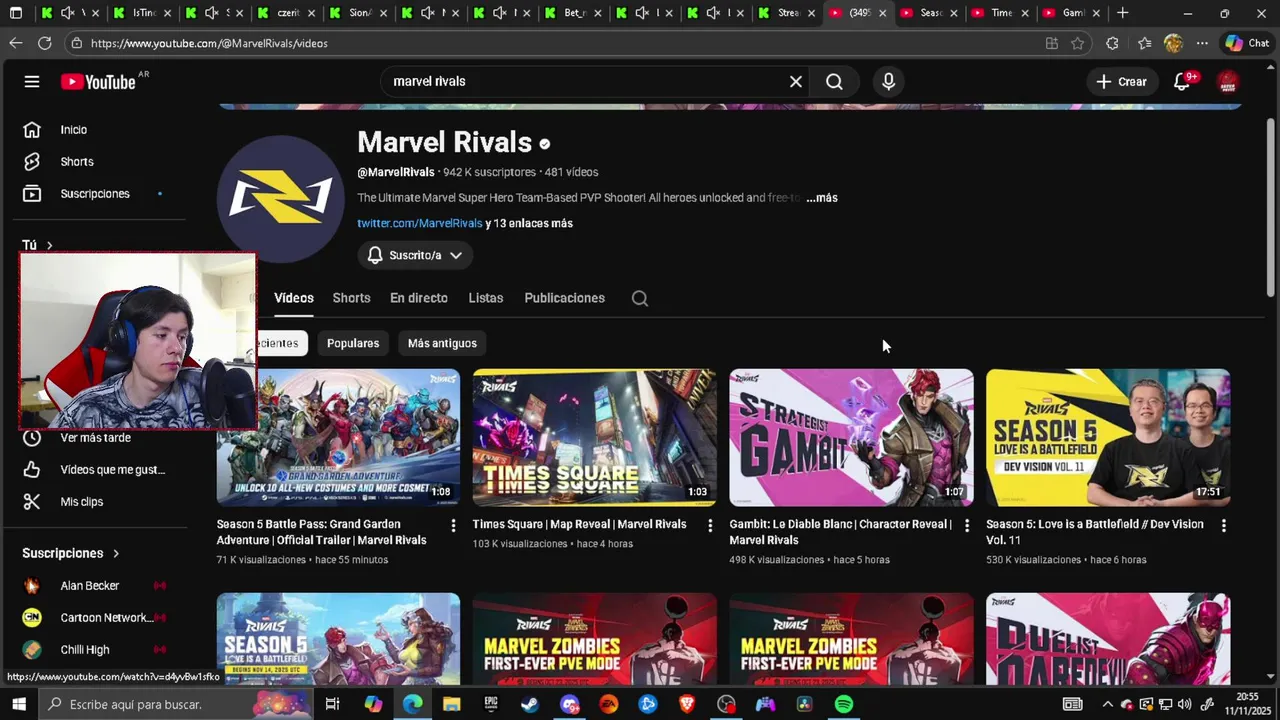
Task: Refresh the browser page
Action: pyautogui.click(x=44, y=43)
